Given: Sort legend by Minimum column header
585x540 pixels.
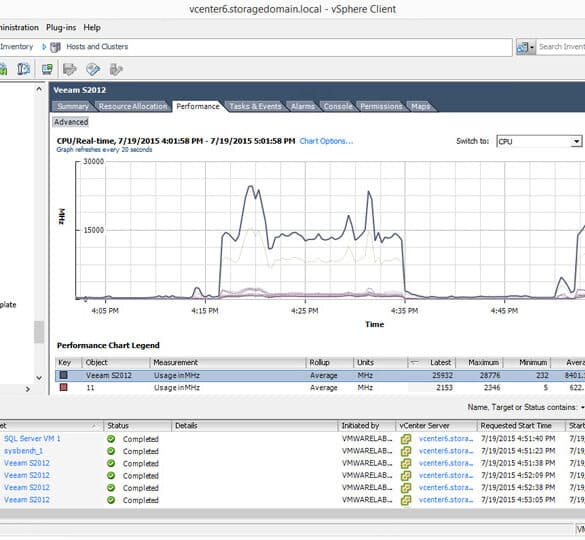Looking at the screenshot, I should pyautogui.click(x=527, y=362).
